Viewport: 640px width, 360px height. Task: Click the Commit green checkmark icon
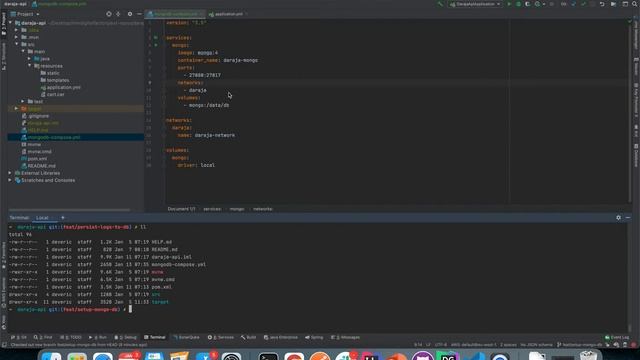(x=583, y=4)
